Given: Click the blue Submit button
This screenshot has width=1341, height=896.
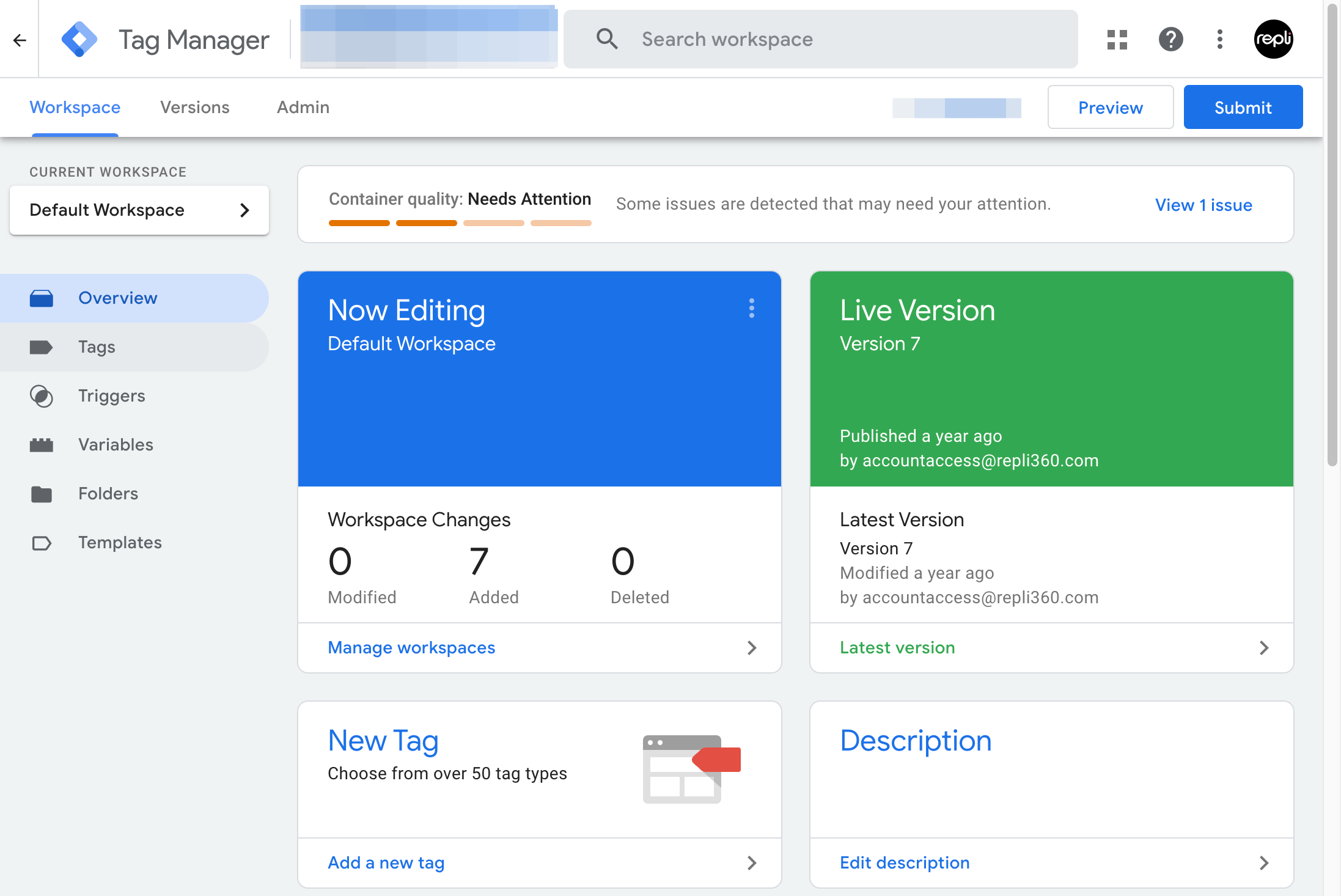Looking at the screenshot, I should [x=1243, y=108].
